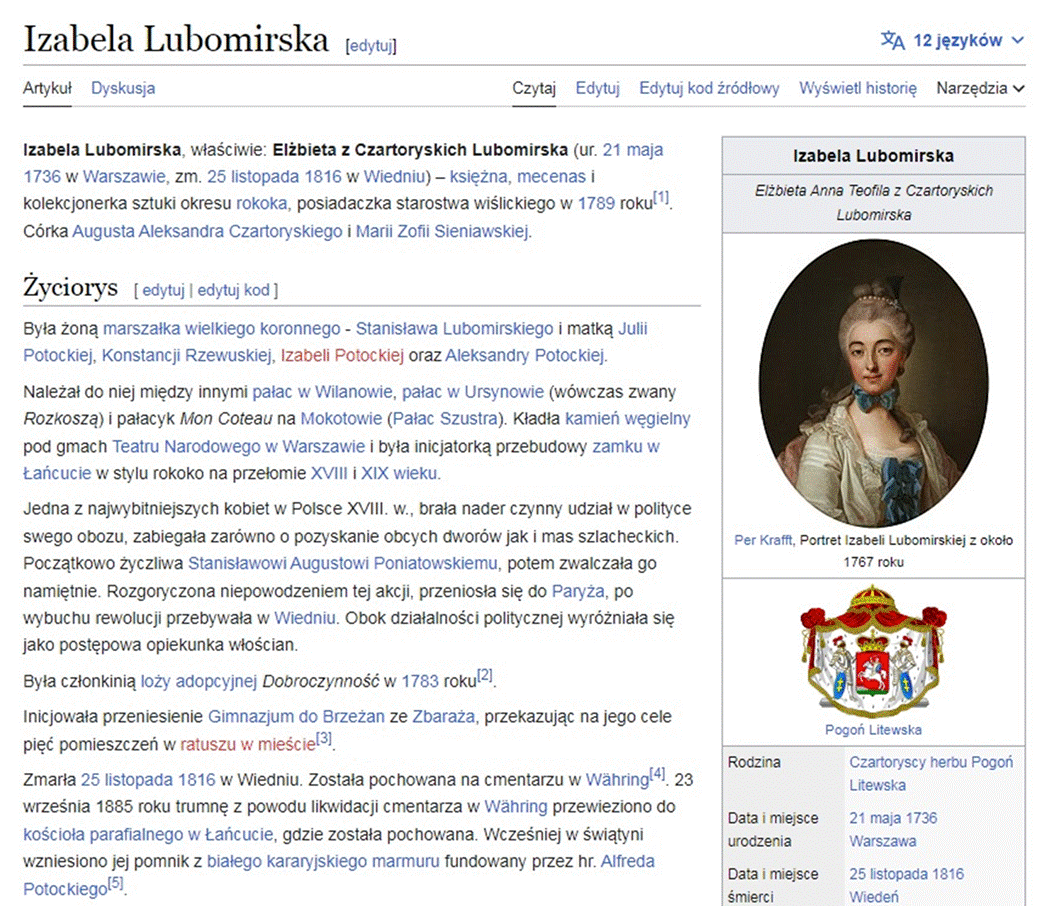Open the 21 maja link in the intro
This screenshot has height=906, width=1060.
(x=633, y=150)
